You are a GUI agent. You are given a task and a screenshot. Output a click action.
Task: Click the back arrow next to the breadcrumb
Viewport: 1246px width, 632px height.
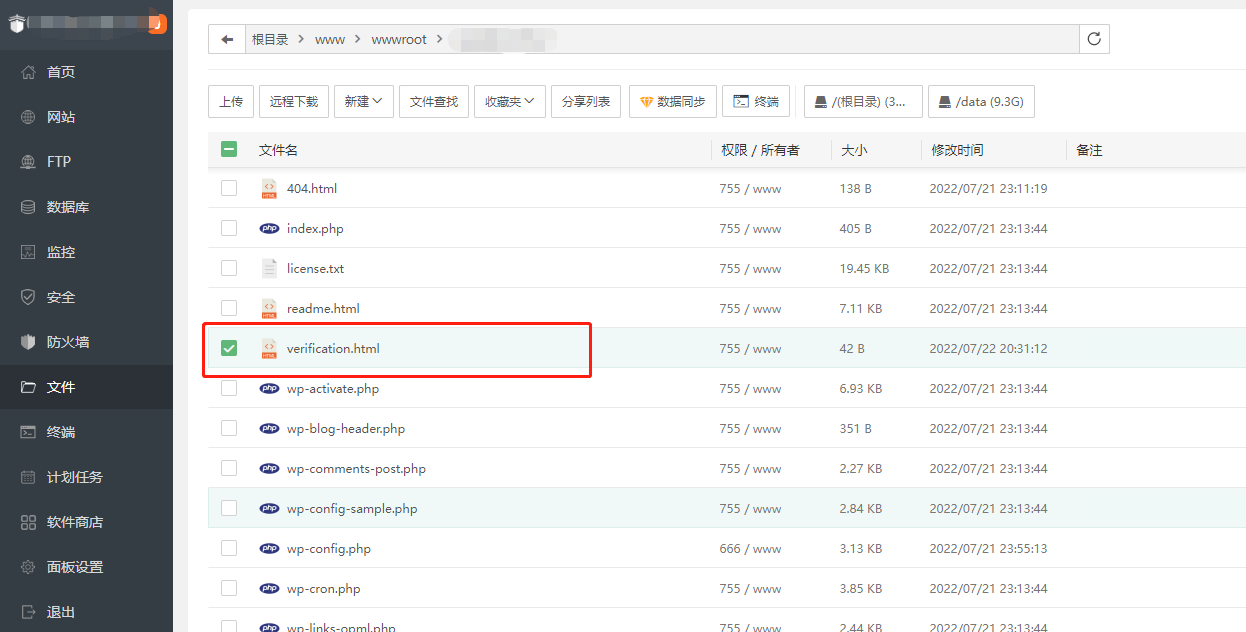tap(227, 38)
